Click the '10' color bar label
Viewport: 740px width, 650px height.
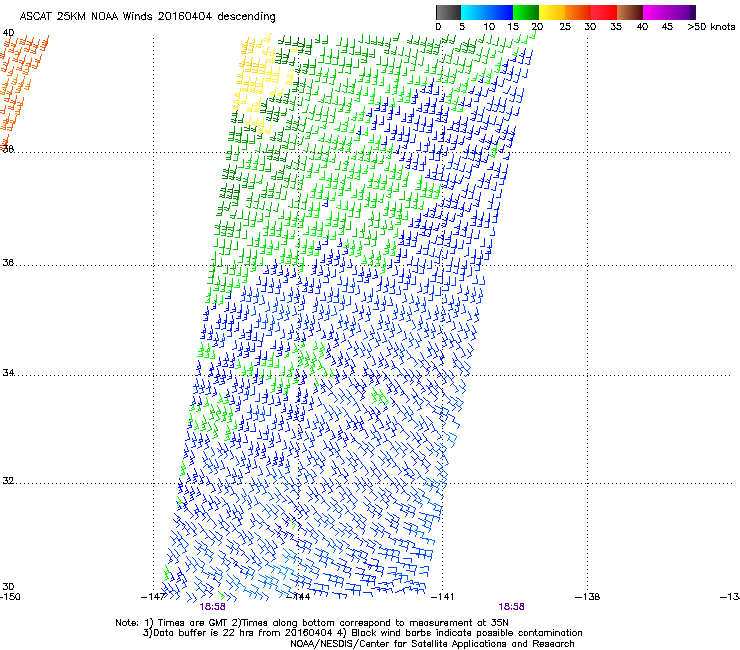click(x=489, y=26)
